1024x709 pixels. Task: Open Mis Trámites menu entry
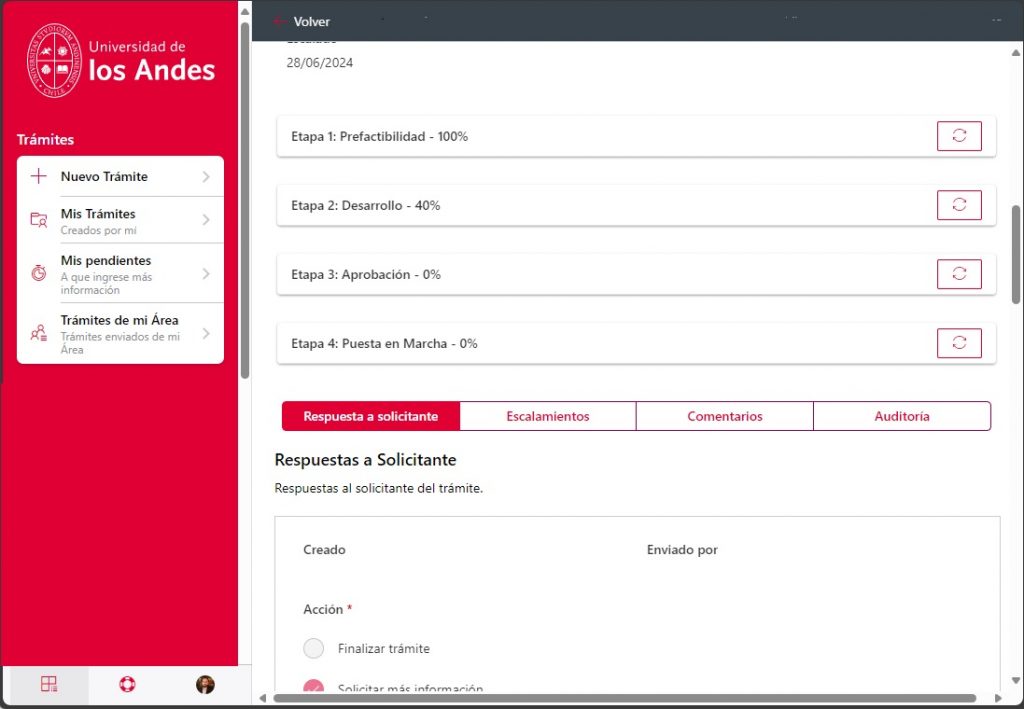point(120,221)
